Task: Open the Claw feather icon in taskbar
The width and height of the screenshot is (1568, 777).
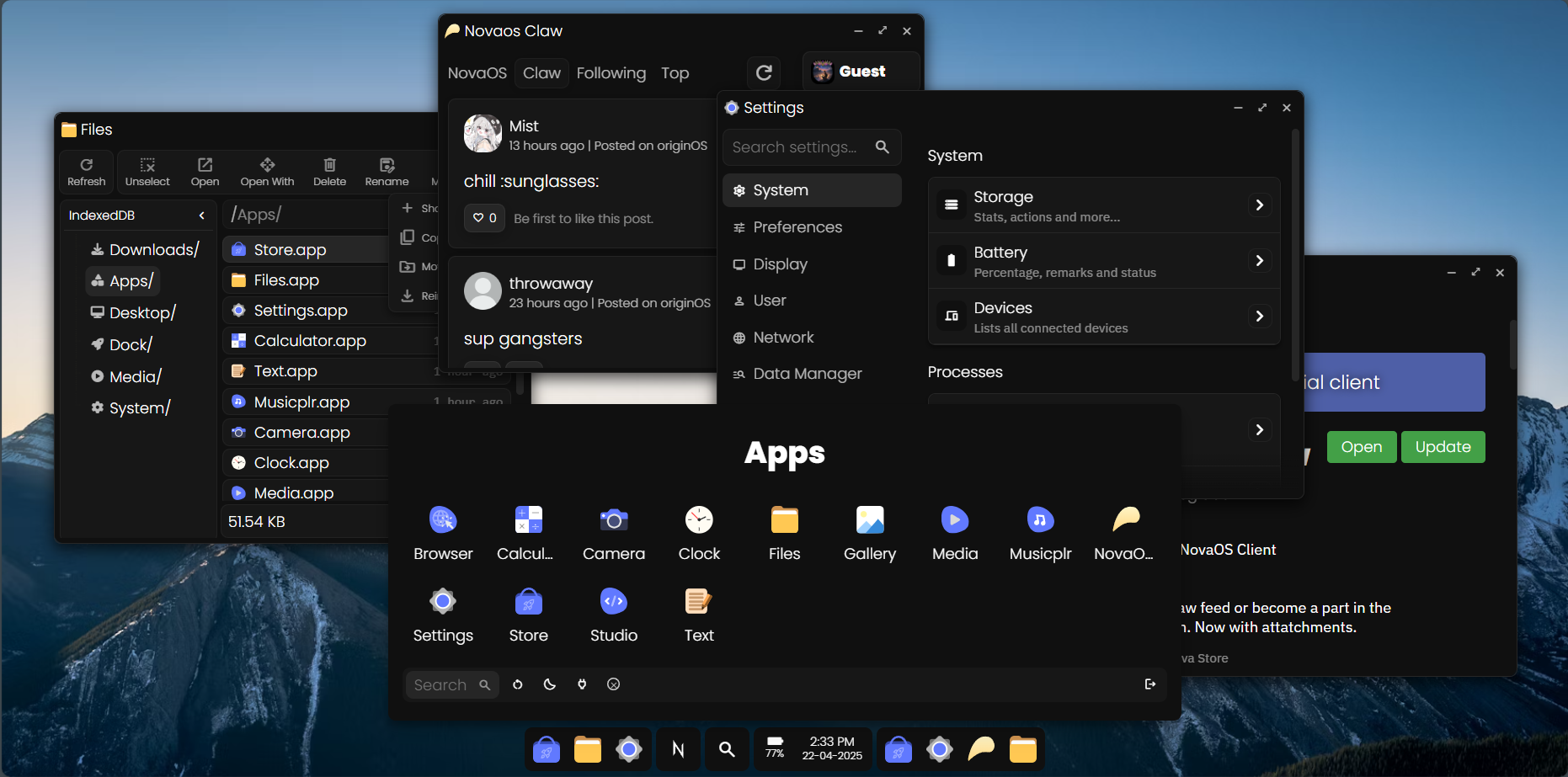Action: pos(981,748)
